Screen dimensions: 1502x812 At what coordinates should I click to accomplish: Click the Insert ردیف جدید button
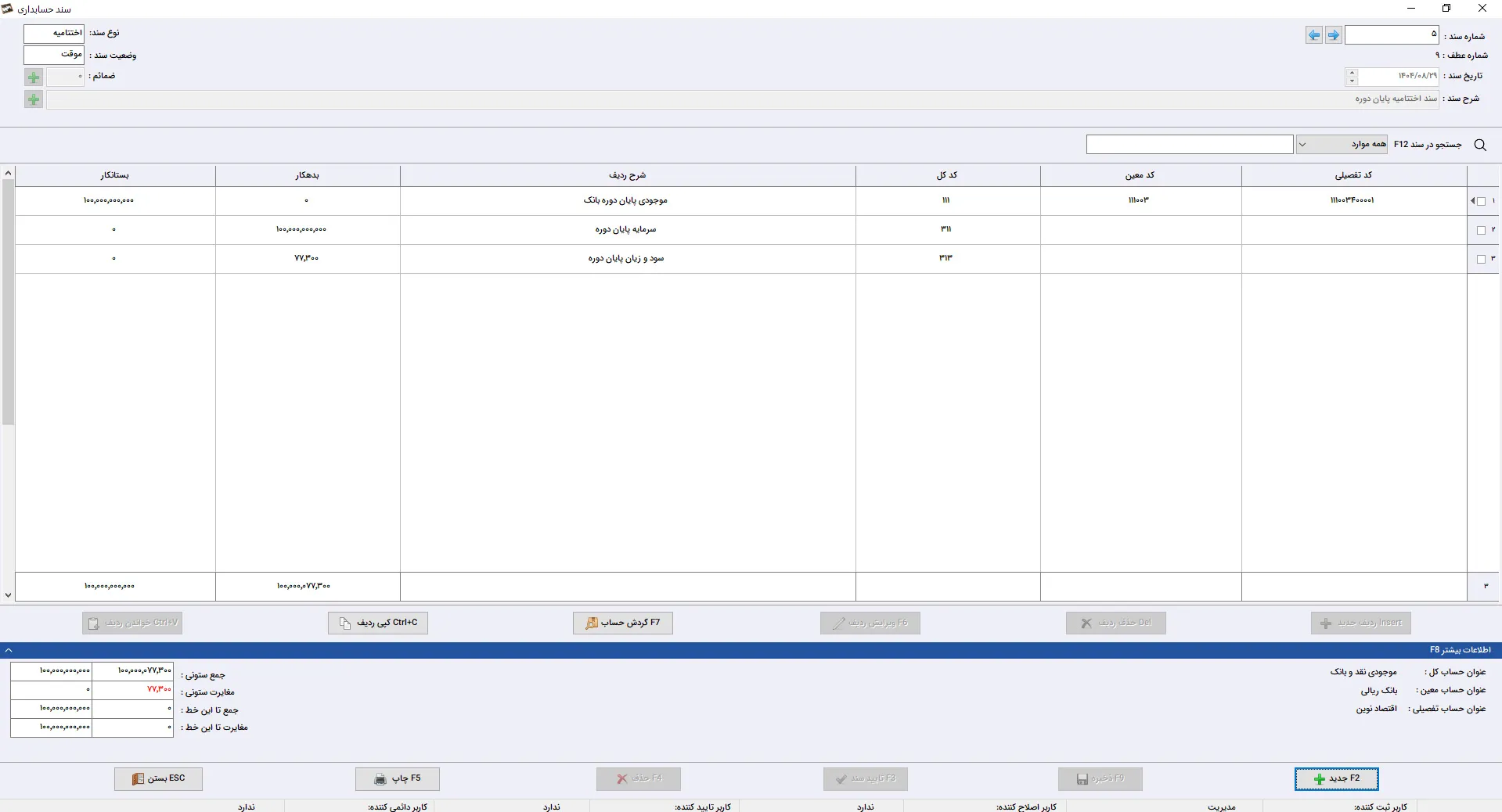pyautogui.click(x=1361, y=623)
